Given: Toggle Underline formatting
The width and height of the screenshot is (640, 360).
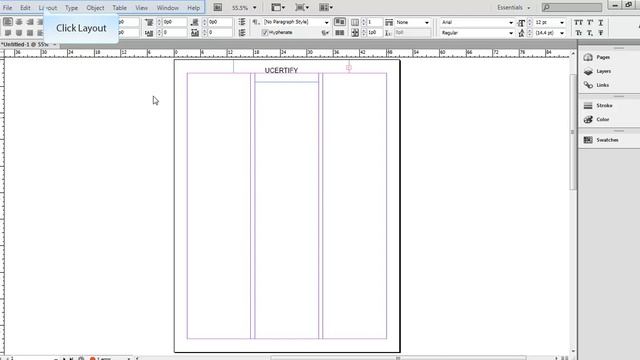Looking at the screenshot, I should (x=601, y=22).
